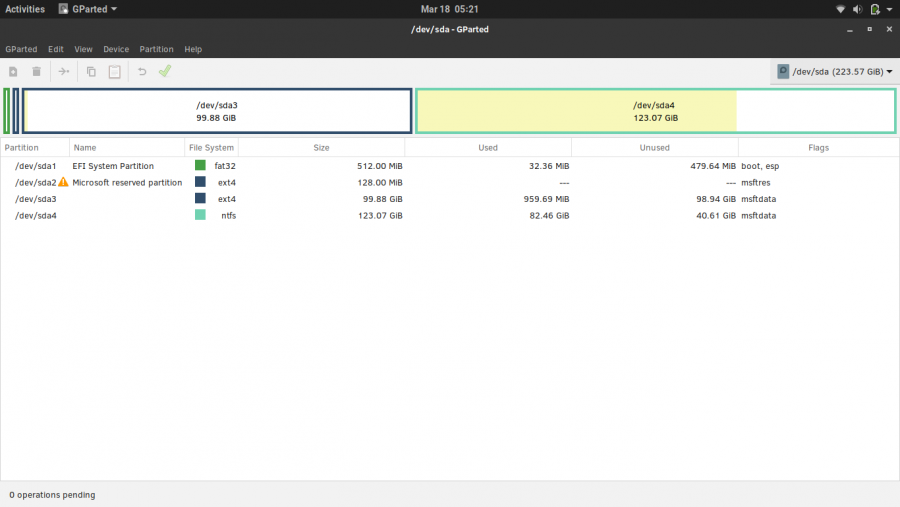Click the warning icon next to /dev/sda2

coord(64,182)
